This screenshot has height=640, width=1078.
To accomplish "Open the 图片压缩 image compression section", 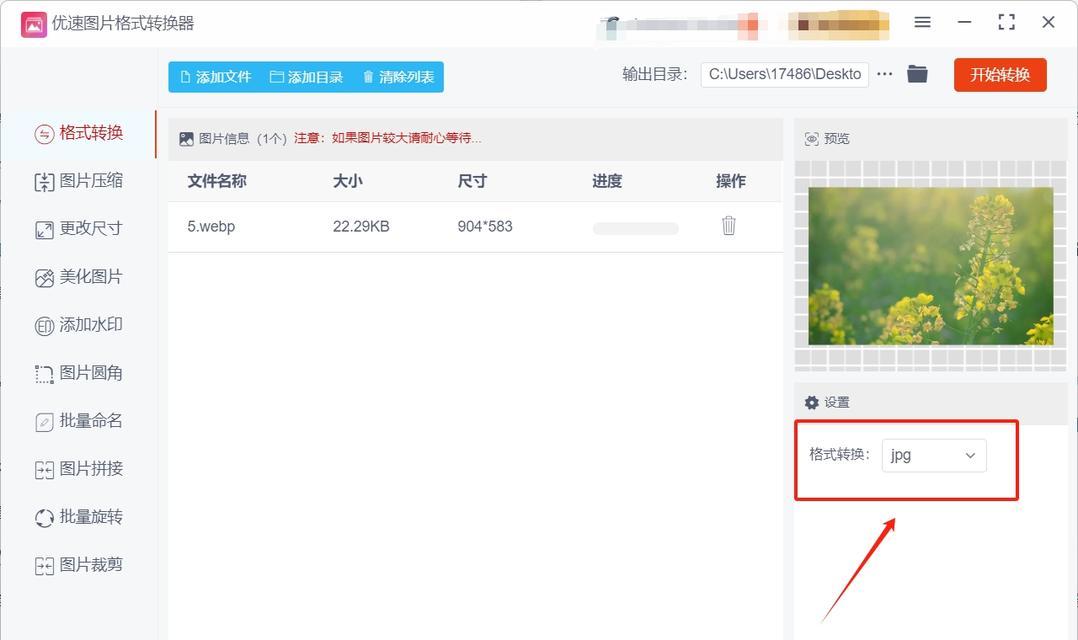I will (x=79, y=181).
